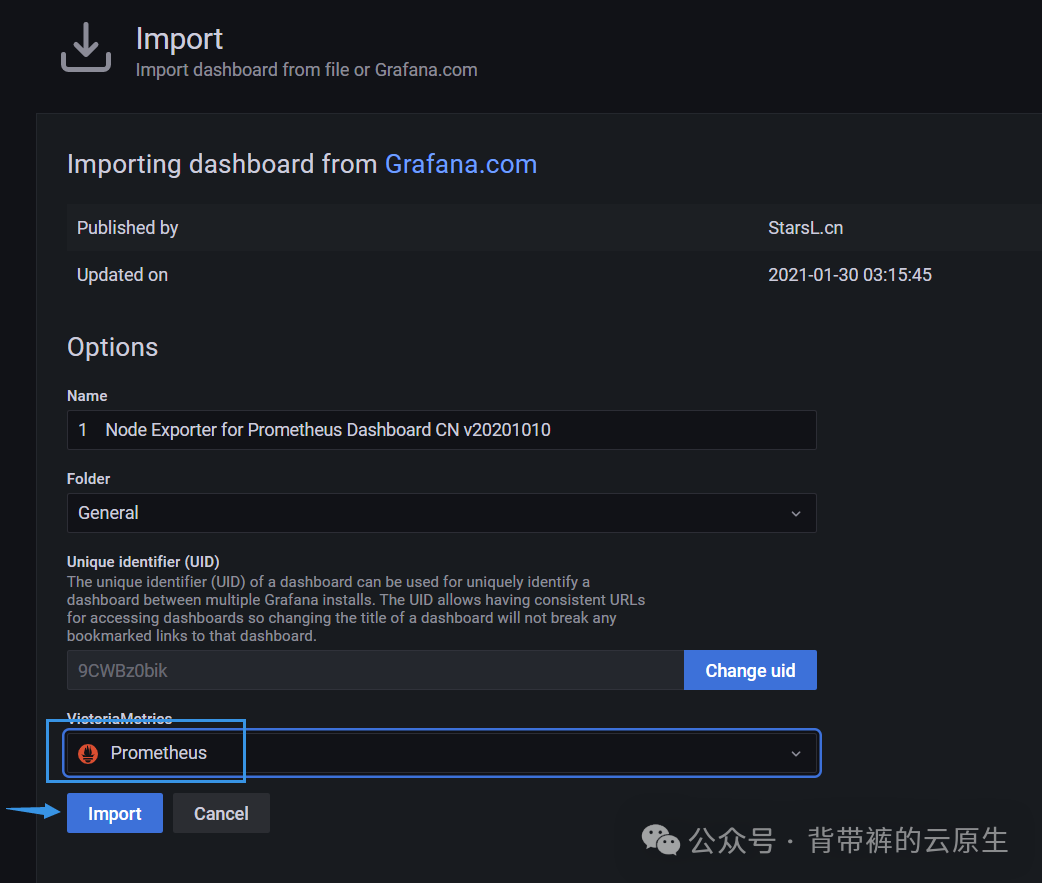
Task: Click the Updated on label
Action: coord(122,275)
